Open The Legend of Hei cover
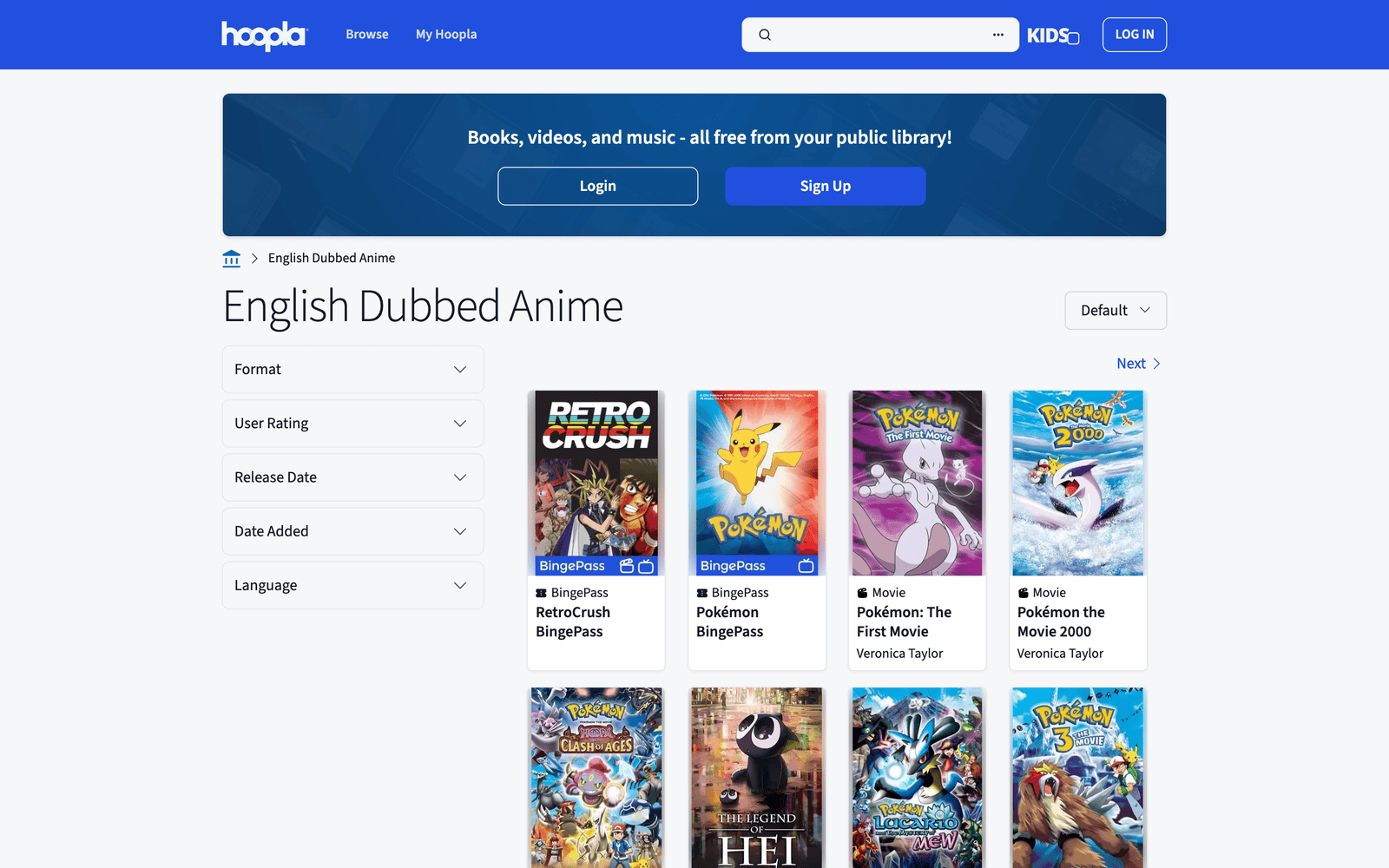This screenshot has height=868, width=1389. click(x=757, y=778)
